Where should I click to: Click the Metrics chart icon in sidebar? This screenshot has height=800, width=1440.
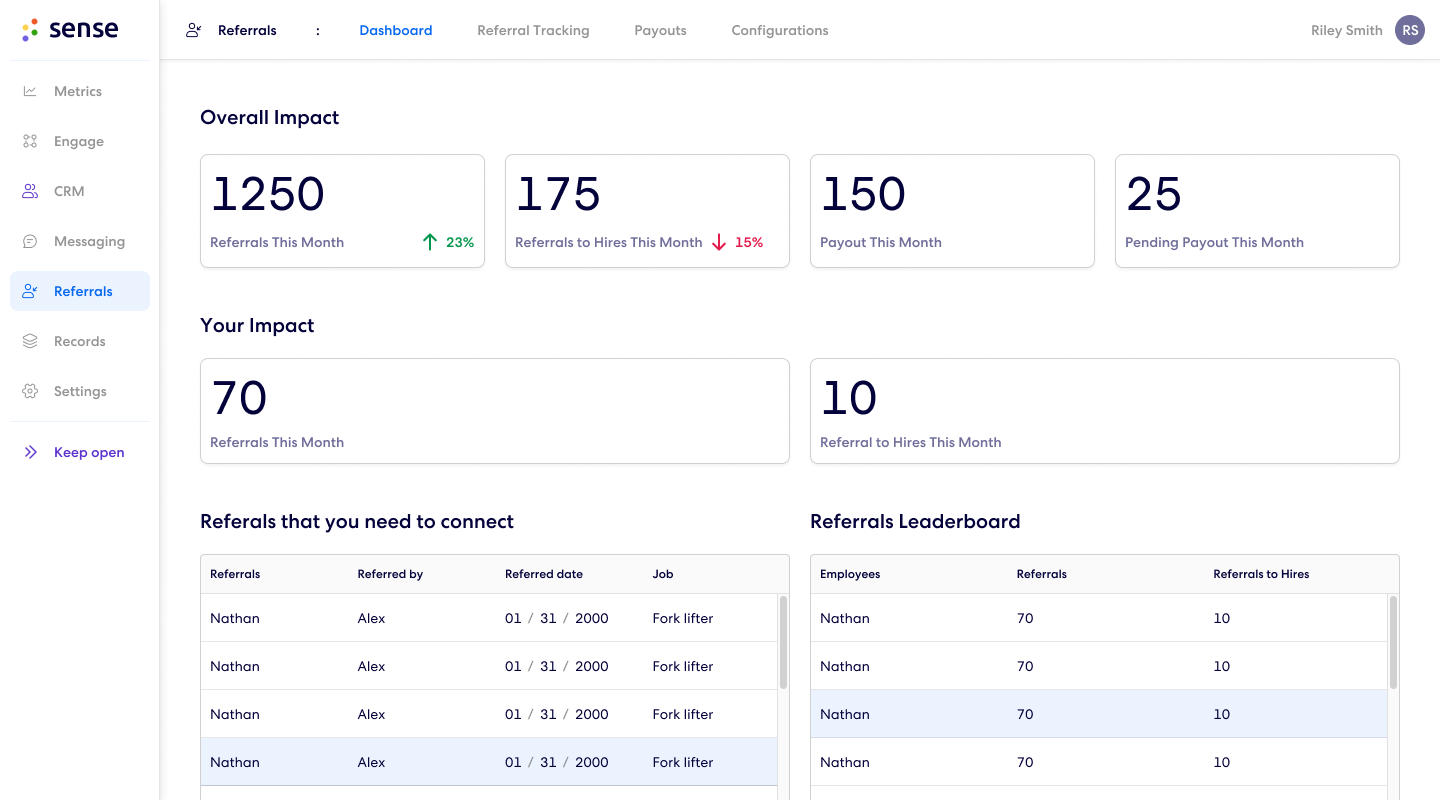(30, 91)
